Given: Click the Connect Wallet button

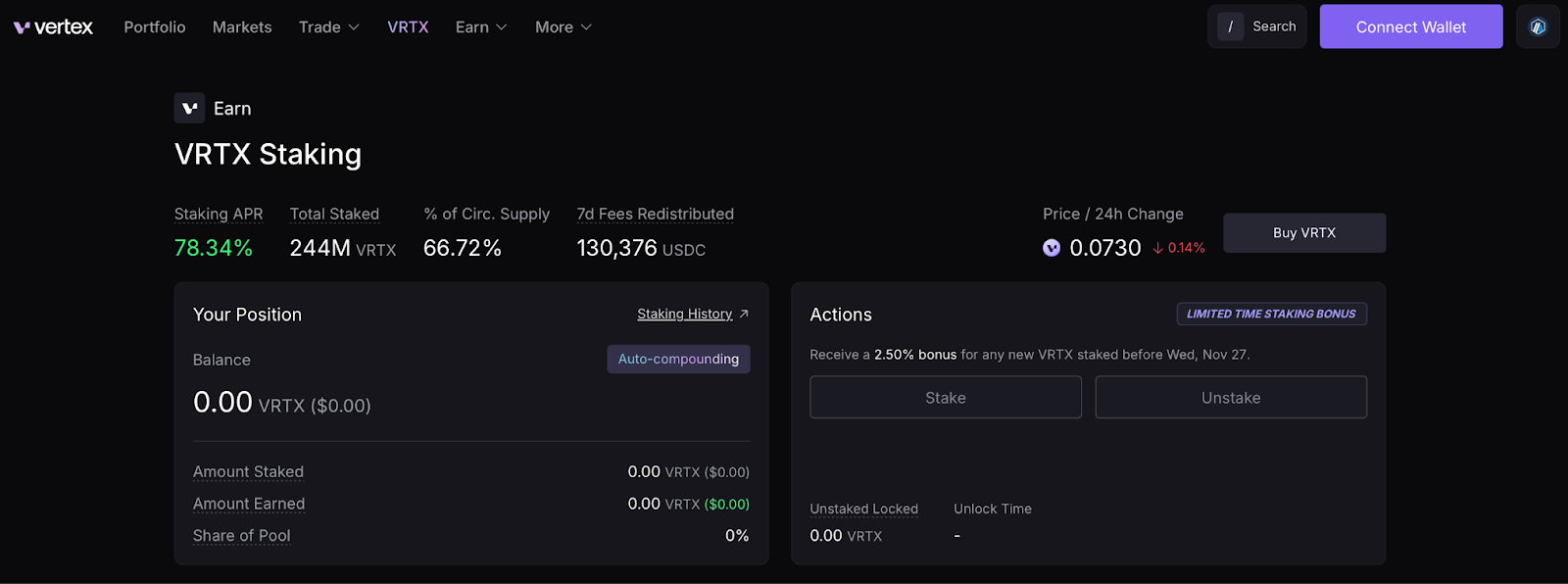Looking at the screenshot, I should click(1411, 26).
